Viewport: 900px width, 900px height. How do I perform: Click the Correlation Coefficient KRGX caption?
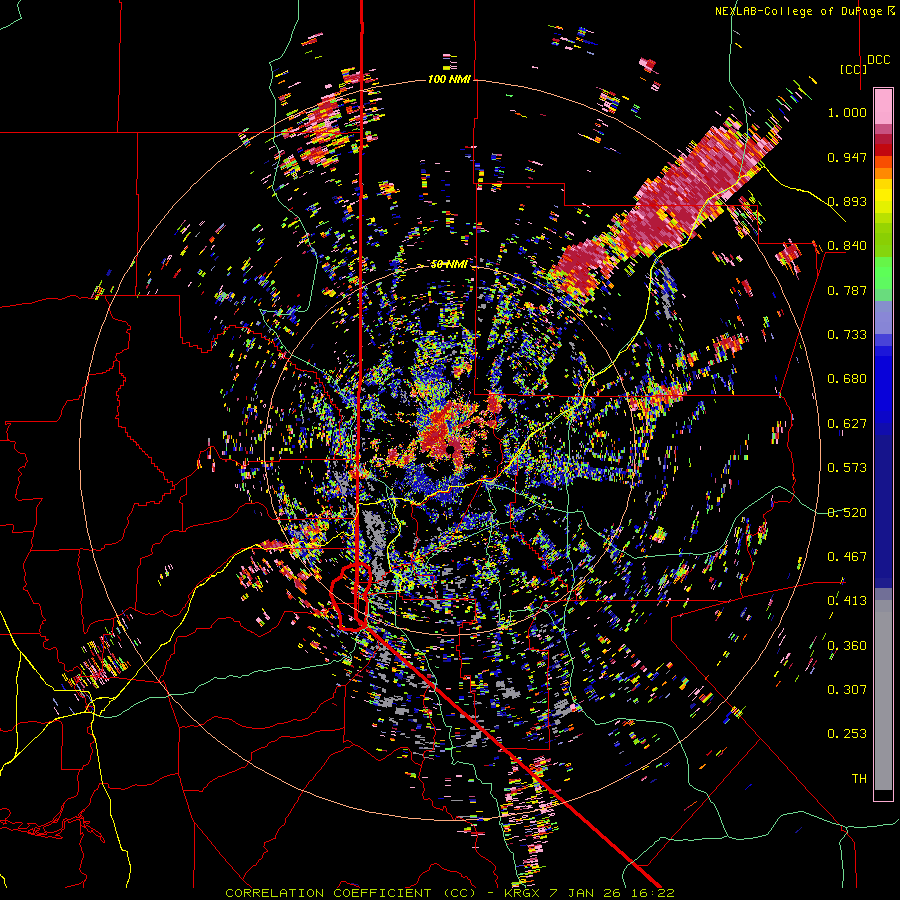[449, 893]
